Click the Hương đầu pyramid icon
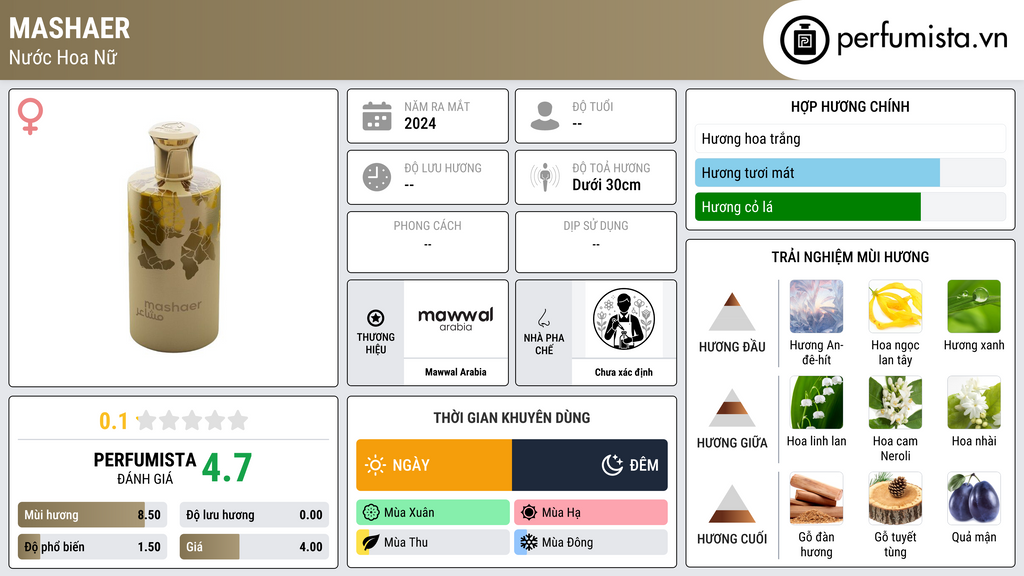This screenshot has height=576, width=1024. 732,312
